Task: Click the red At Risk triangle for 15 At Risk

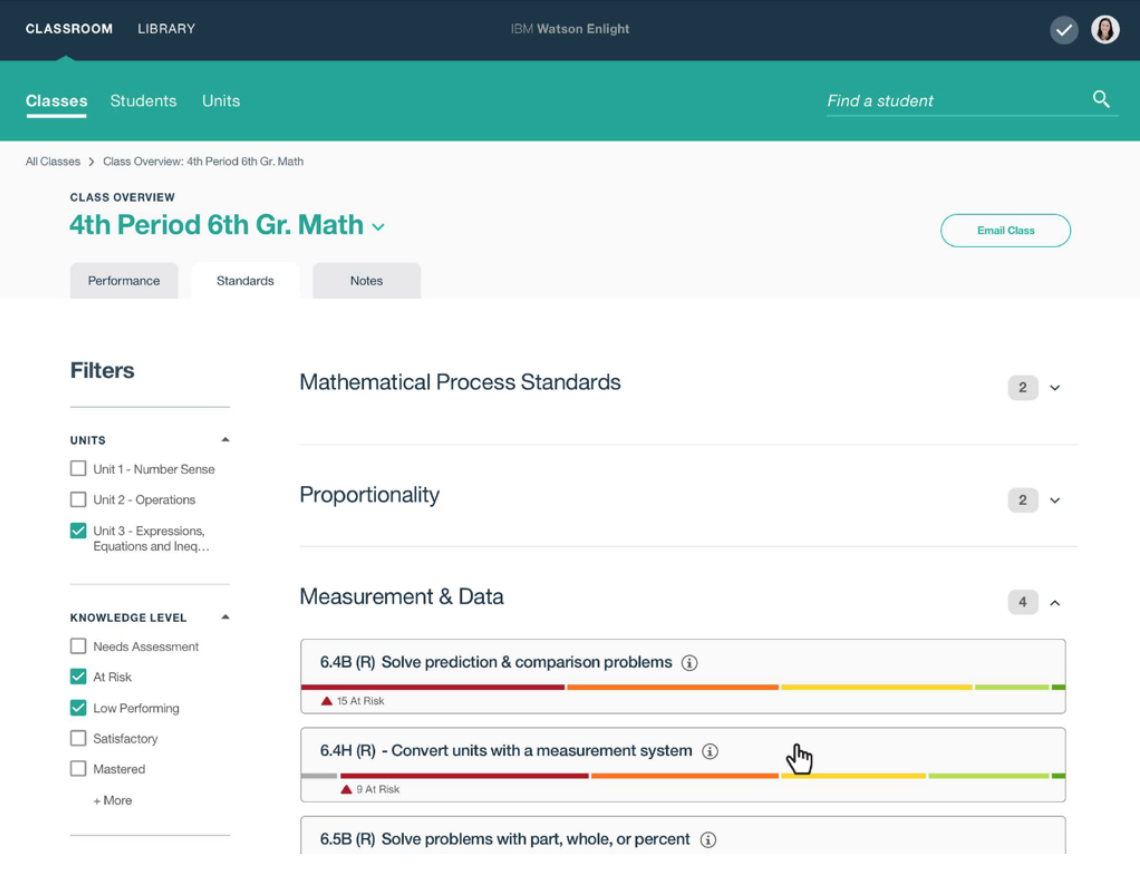Action: 326,701
